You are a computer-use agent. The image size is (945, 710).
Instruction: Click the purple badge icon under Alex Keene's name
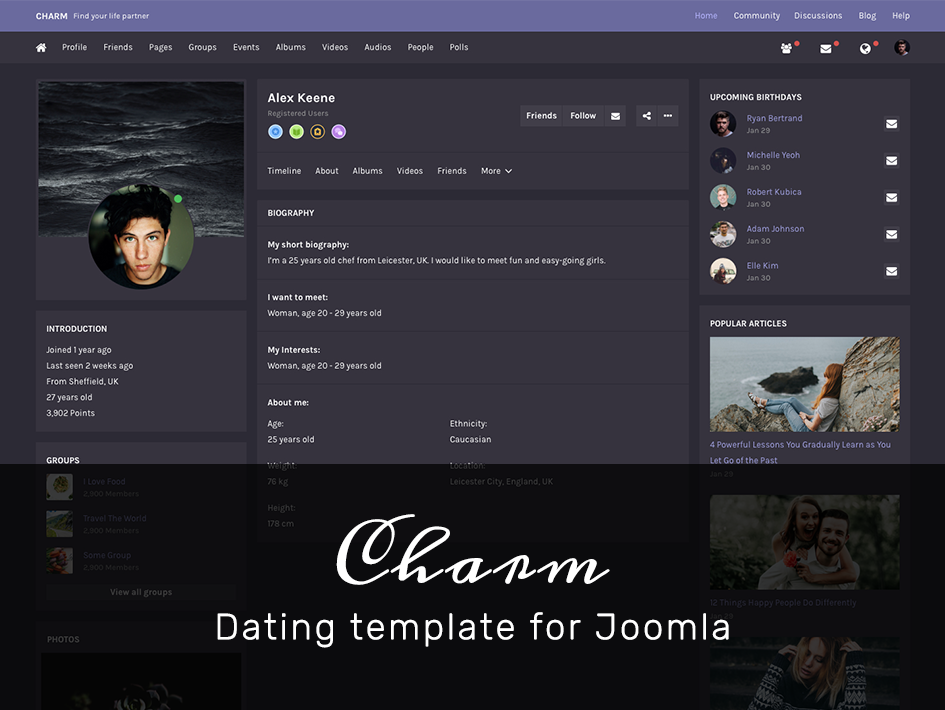point(338,131)
